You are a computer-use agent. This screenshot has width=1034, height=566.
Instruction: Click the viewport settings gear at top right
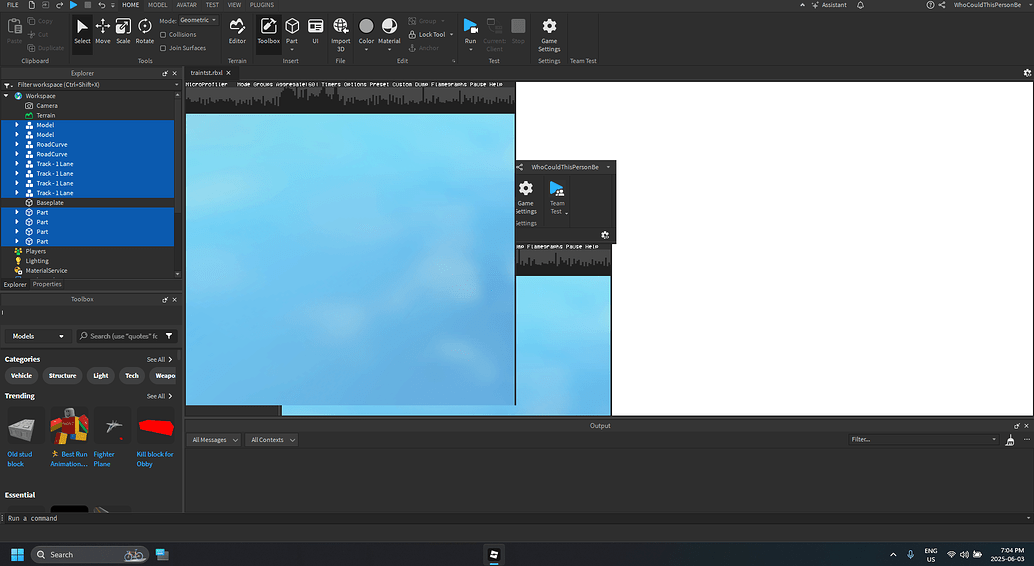pyautogui.click(x=1027, y=73)
